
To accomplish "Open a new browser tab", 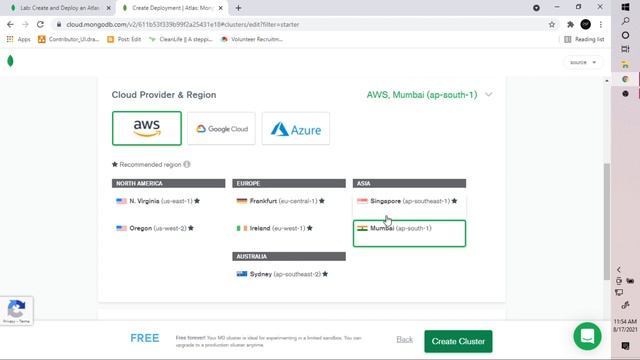I will pos(238,8).
